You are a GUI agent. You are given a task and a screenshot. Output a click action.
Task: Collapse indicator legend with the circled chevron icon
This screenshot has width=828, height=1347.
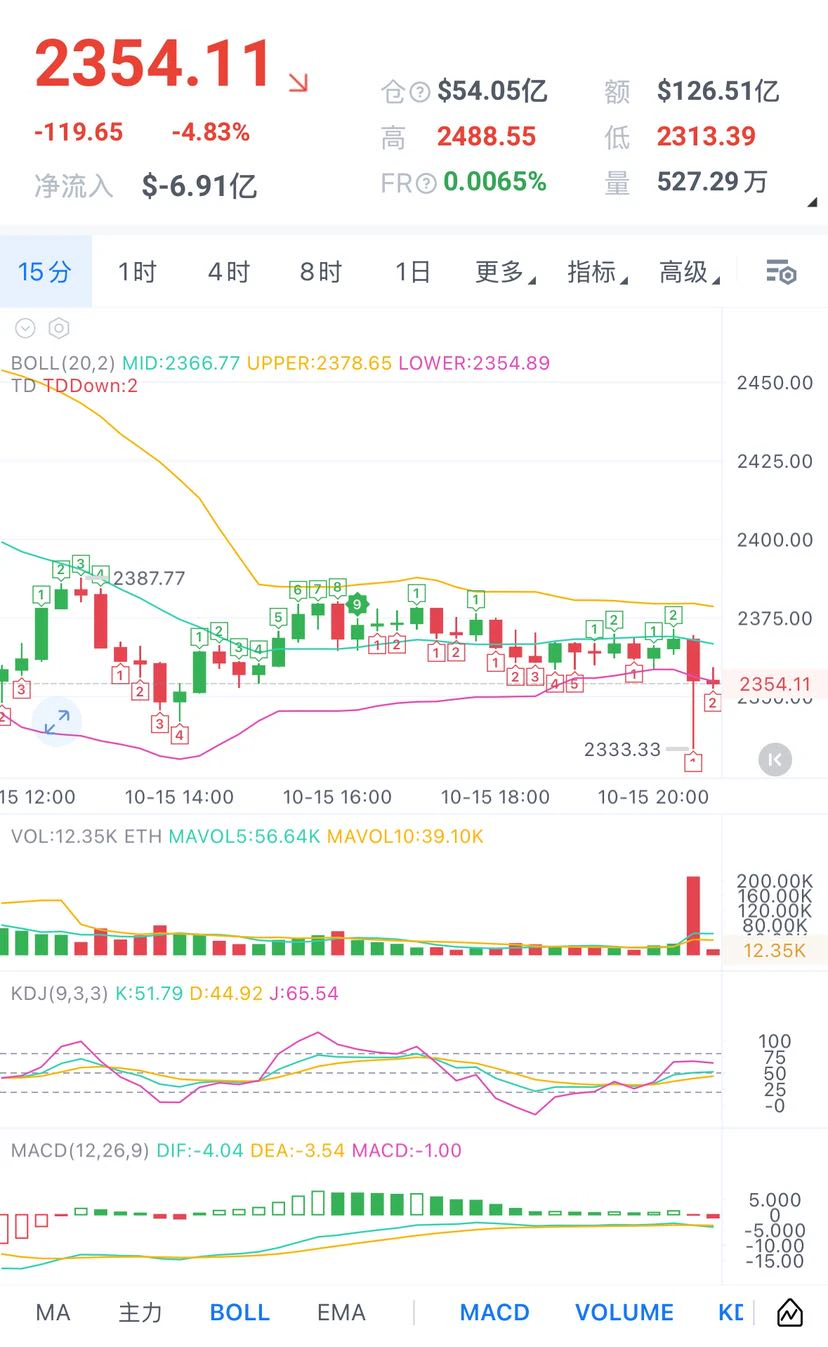coord(25,328)
